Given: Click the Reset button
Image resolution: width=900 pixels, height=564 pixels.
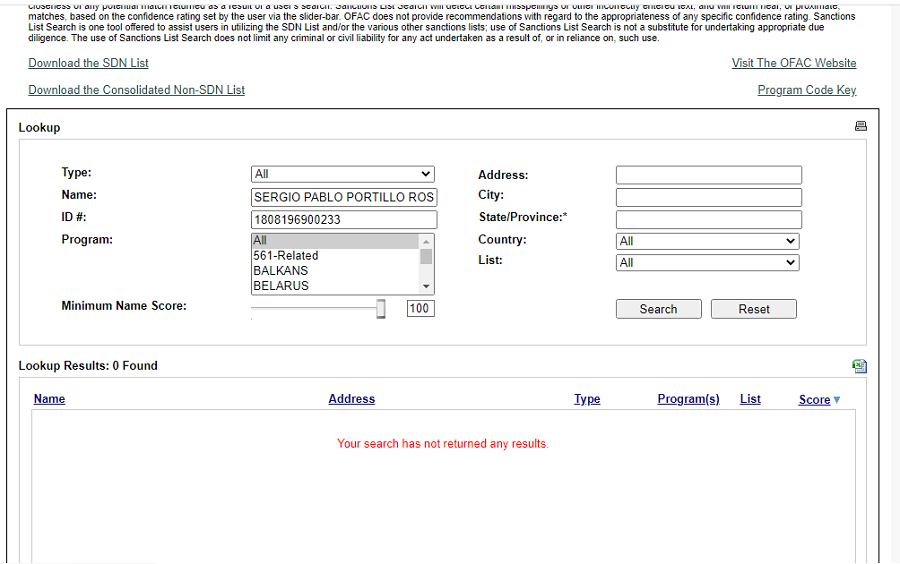Looking at the screenshot, I should [753, 309].
